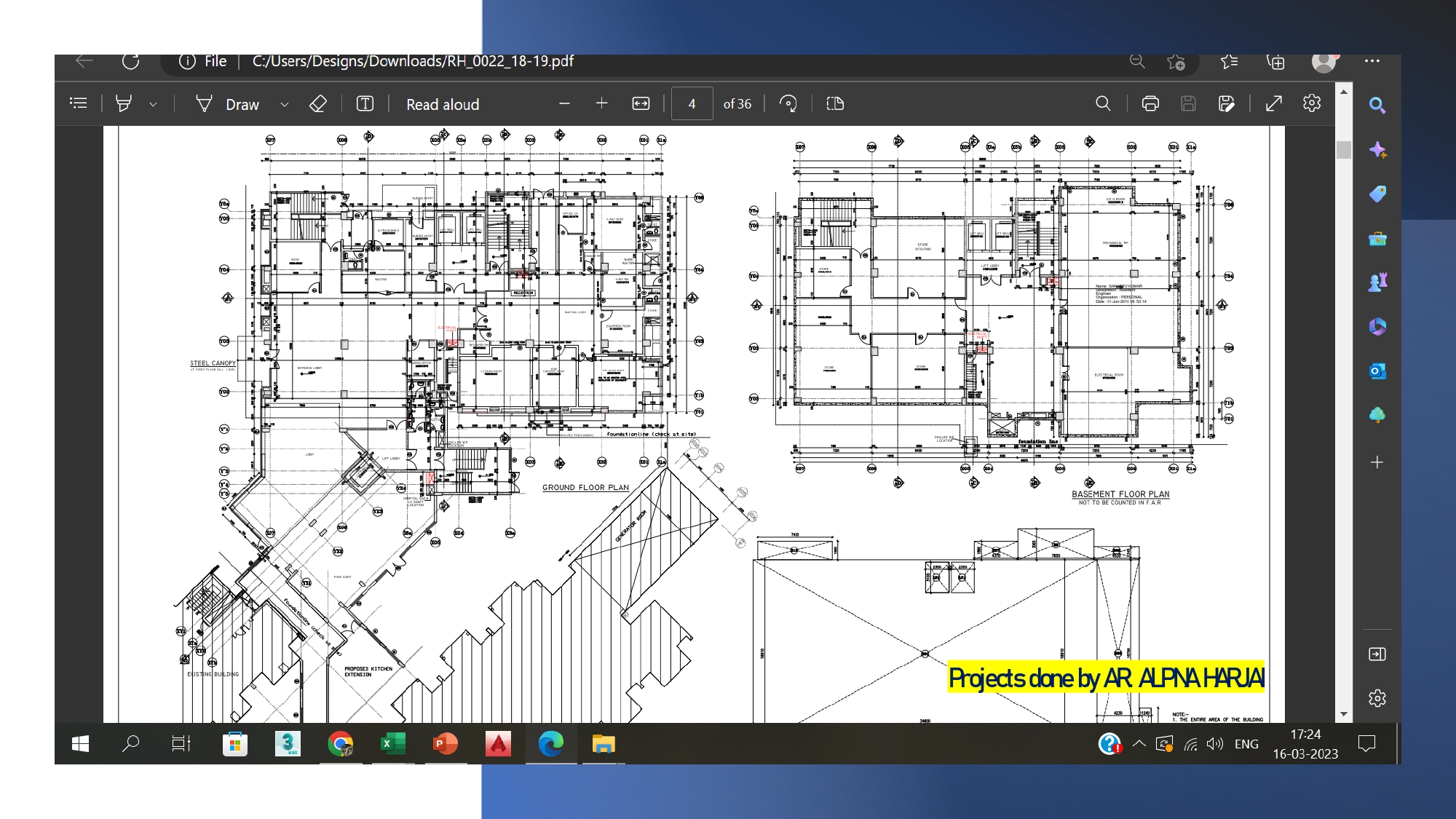Add a sidebar app with plus
1456x819 pixels.
(1377, 462)
